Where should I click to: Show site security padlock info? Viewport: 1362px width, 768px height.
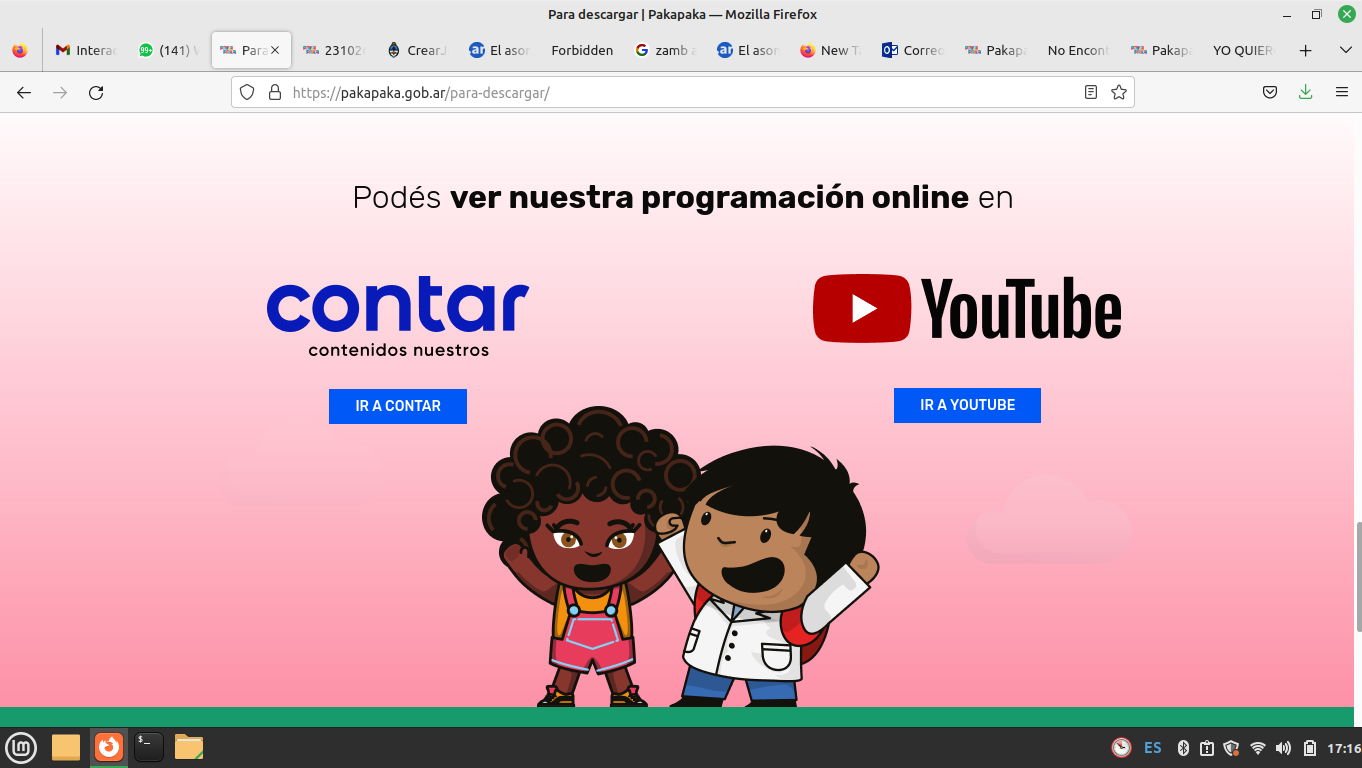[274, 92]
